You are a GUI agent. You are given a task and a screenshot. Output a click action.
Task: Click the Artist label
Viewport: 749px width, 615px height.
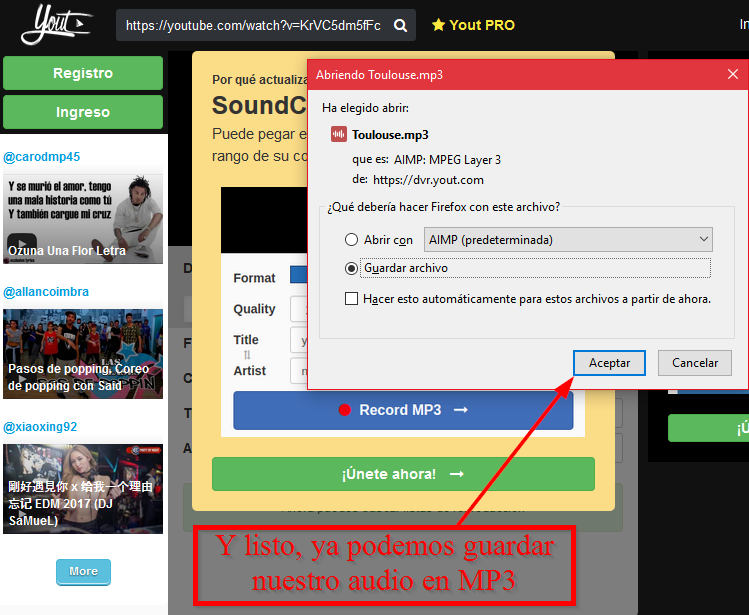tap(249, 371)
